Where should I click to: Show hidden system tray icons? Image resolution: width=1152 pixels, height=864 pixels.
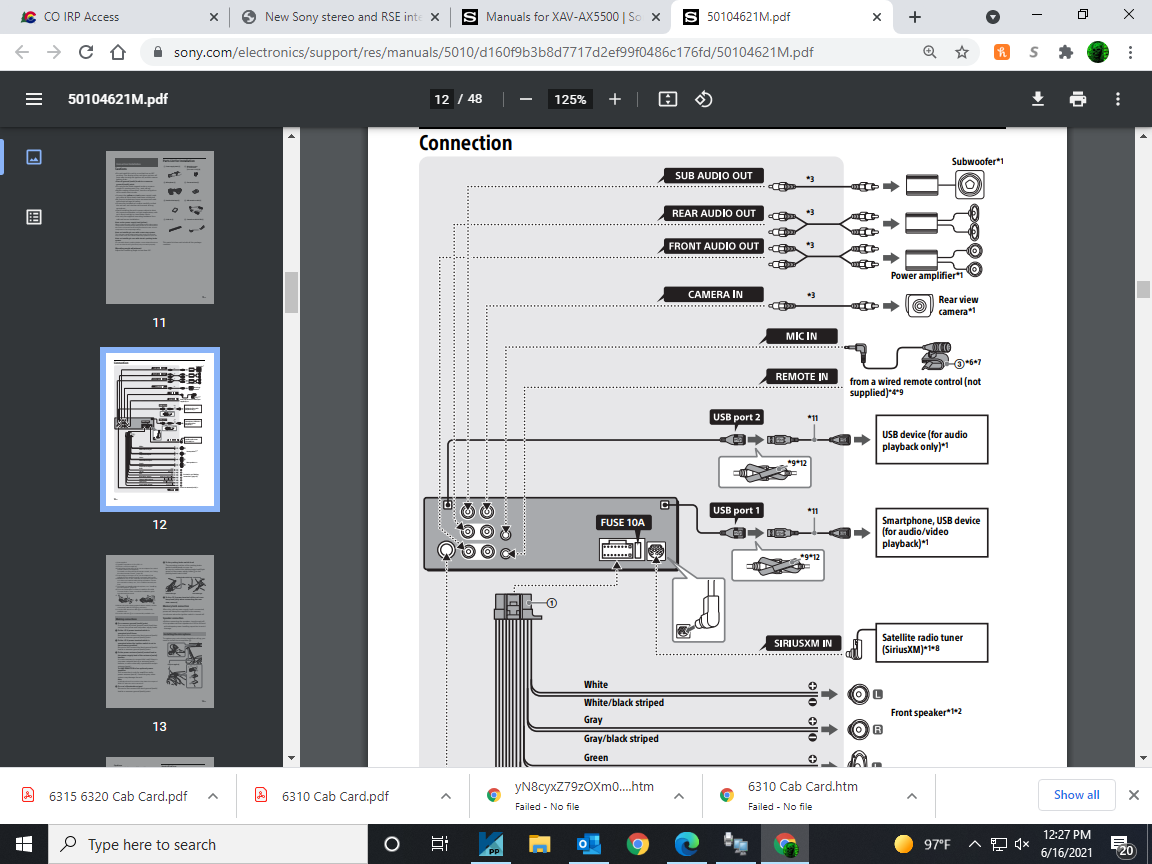point(974,843)
